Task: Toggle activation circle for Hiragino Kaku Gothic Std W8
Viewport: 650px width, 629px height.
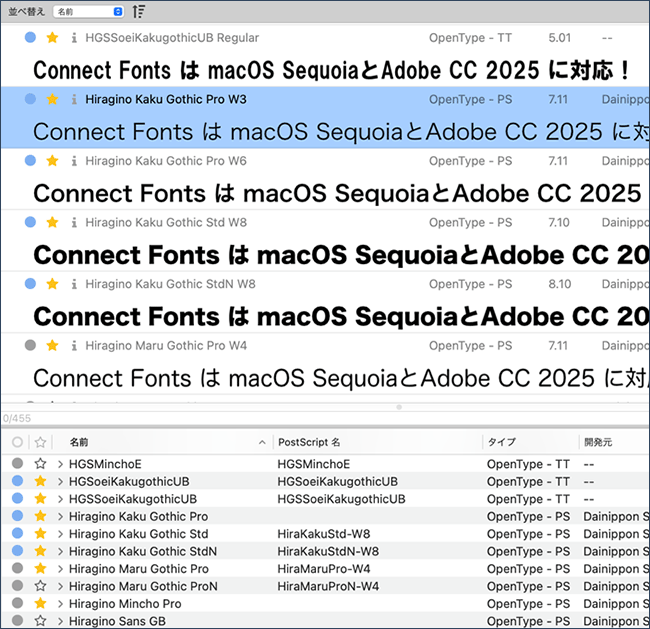Action: tap(30, 222)
